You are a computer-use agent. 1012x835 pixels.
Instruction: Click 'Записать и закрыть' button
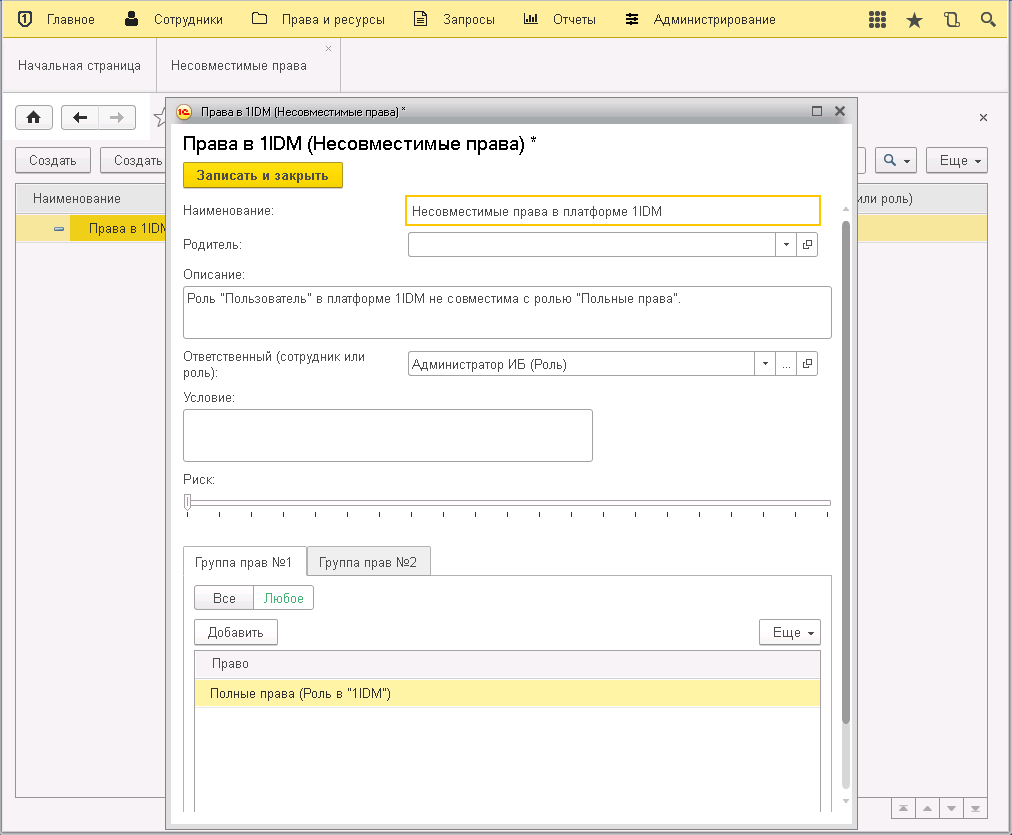coord(262,175)
